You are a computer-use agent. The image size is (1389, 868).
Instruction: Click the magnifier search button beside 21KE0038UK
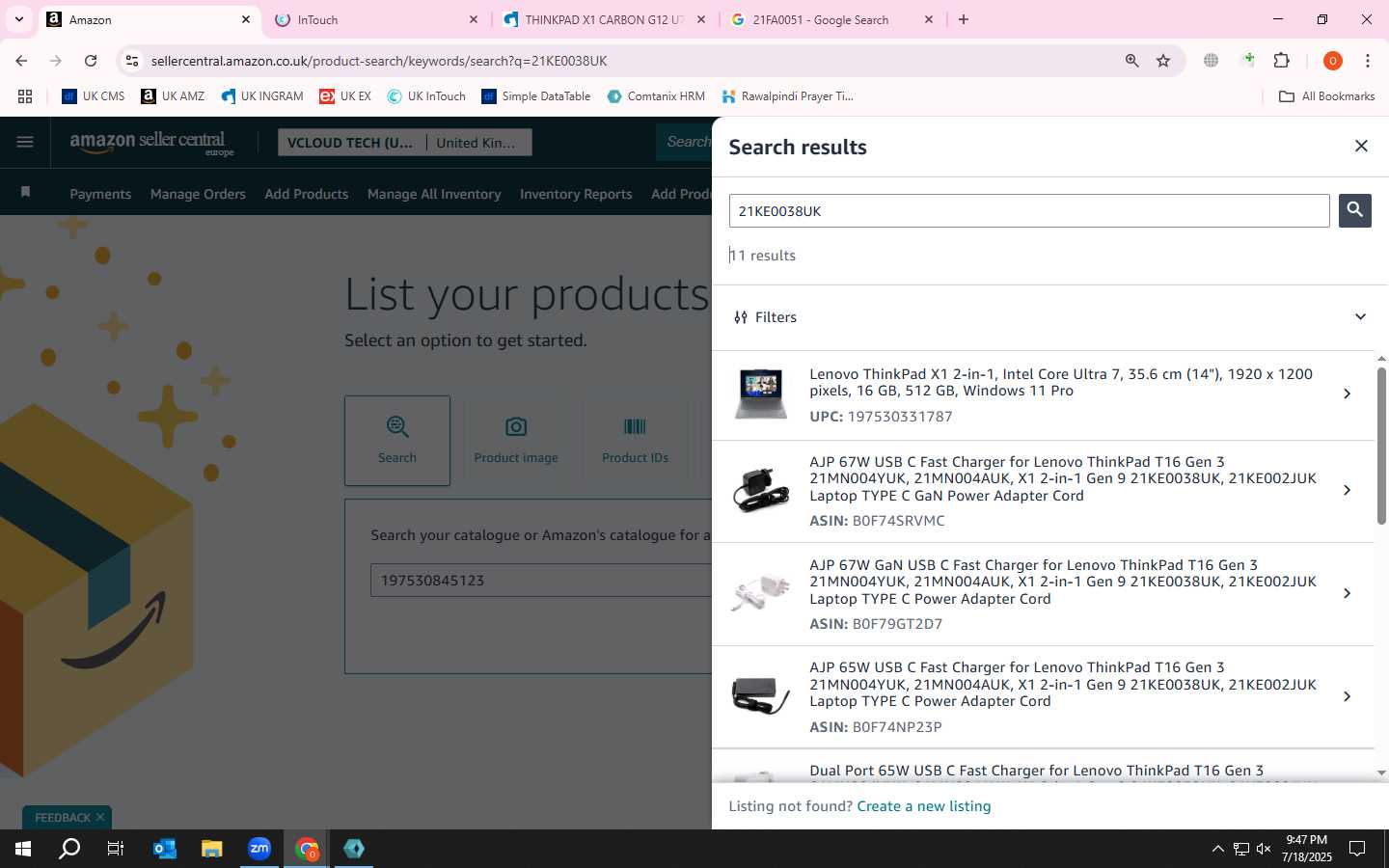1355,210
